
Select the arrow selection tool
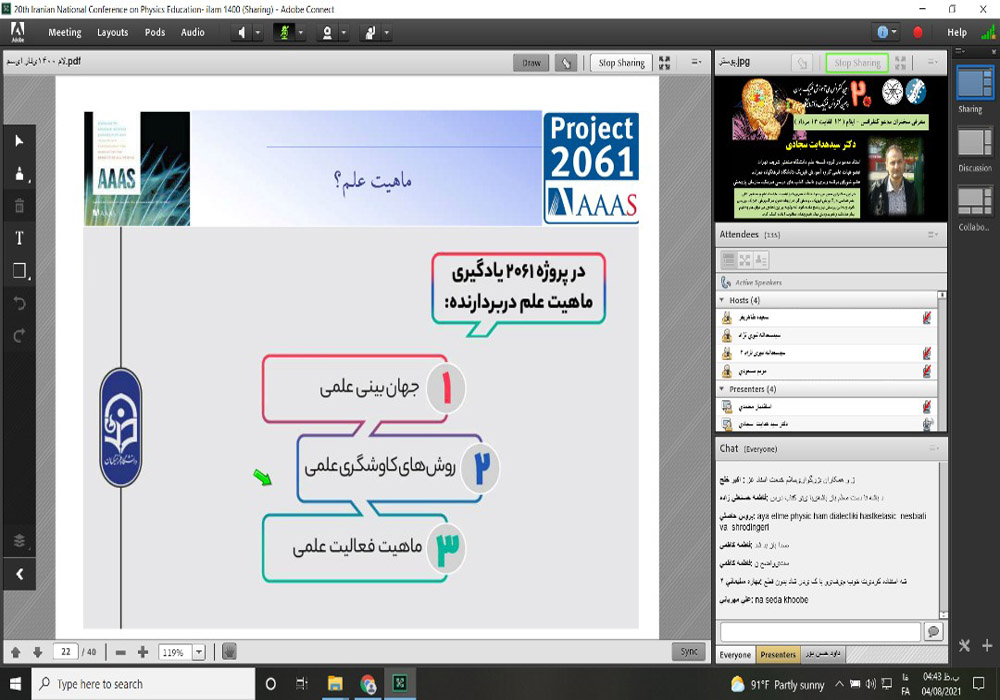(x=18, y=141)
